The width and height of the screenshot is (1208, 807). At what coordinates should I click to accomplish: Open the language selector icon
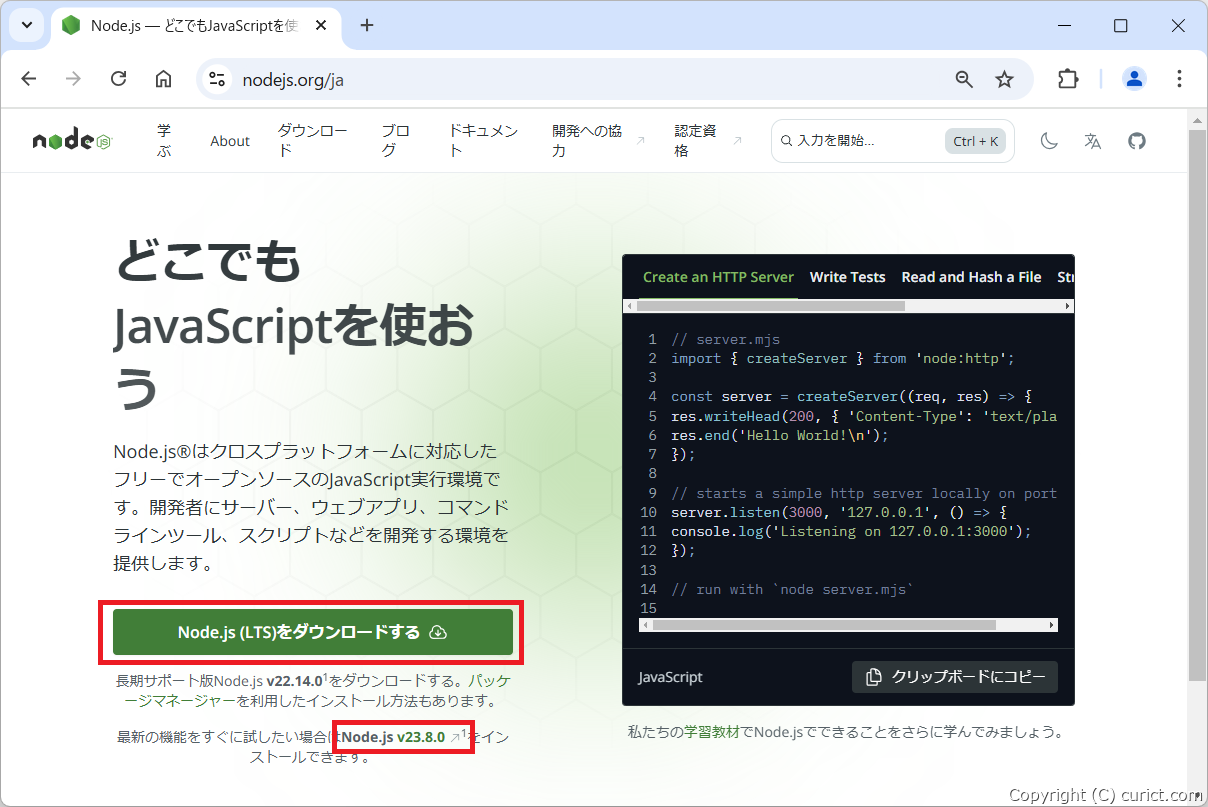[x=1093, y=141]
